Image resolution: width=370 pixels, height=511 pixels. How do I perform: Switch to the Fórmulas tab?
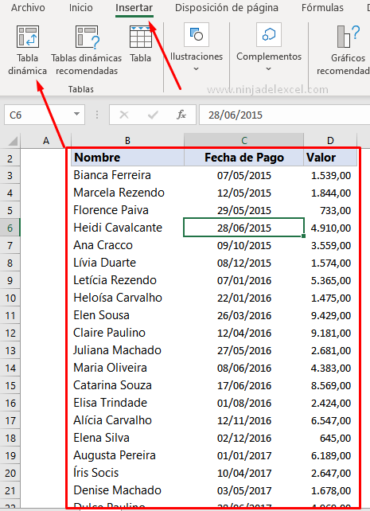point(322,7)
